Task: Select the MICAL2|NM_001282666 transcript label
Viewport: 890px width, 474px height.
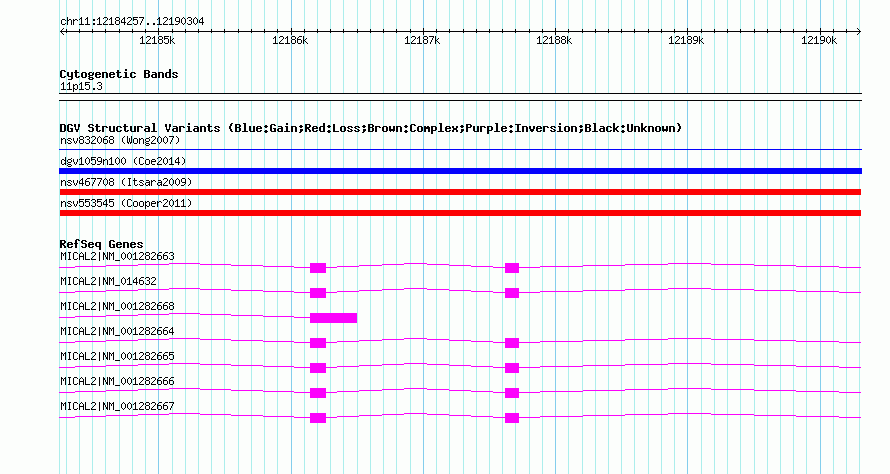Action: [x=117, y=381]
